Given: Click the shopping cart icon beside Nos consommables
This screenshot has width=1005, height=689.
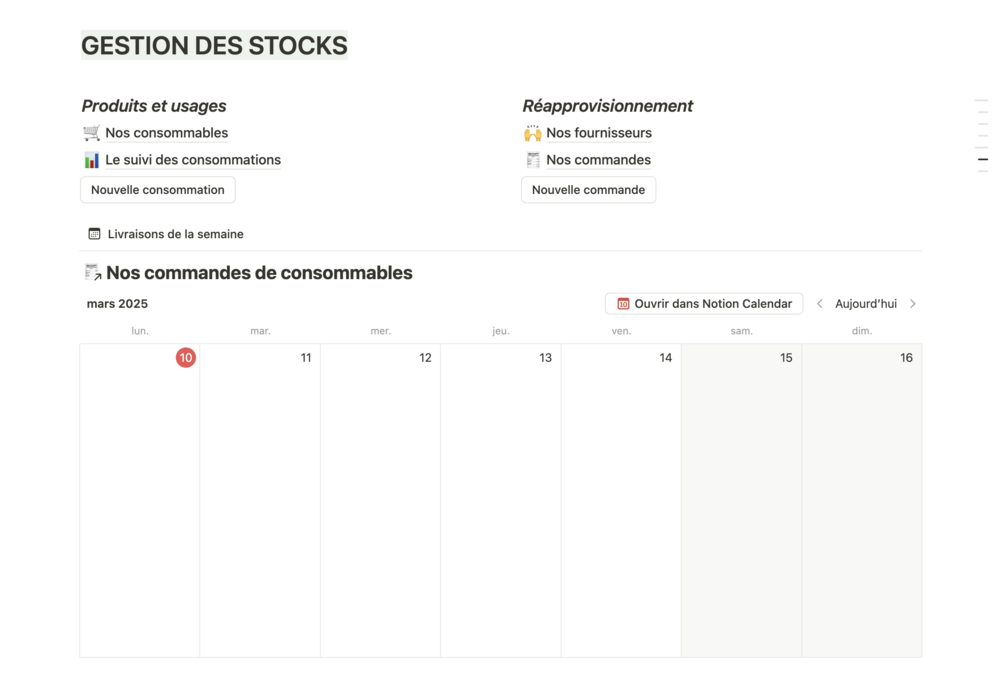Looking at the screenshot, I should click(x=91, y=133).
